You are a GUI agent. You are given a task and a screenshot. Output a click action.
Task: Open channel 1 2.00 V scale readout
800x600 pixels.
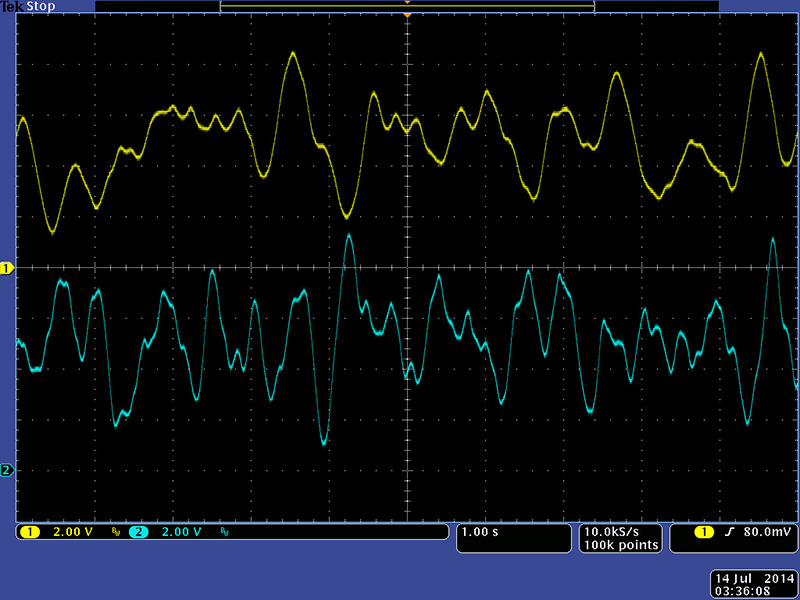[x=72, y=532]
